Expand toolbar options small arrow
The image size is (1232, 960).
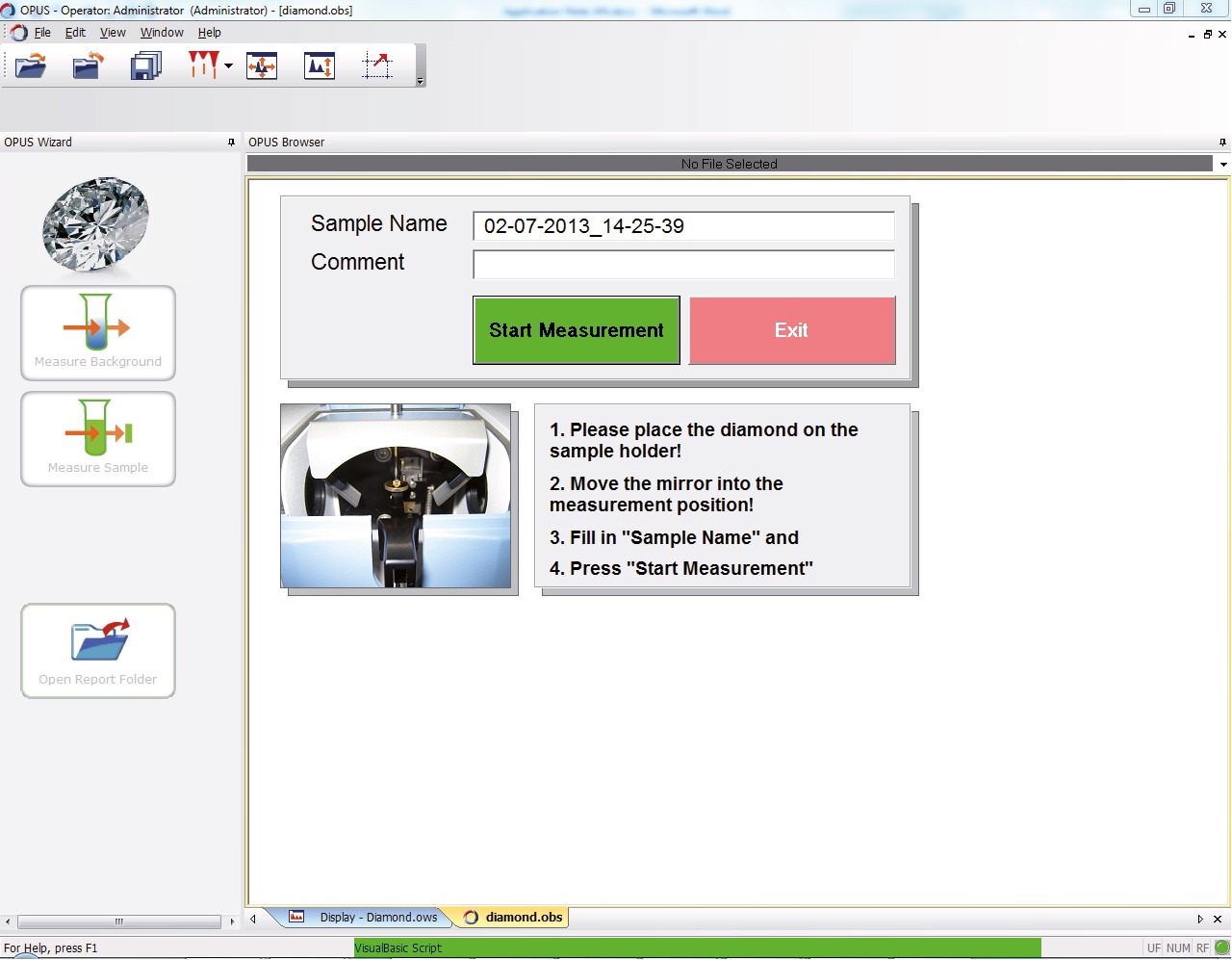pos(420,82)
